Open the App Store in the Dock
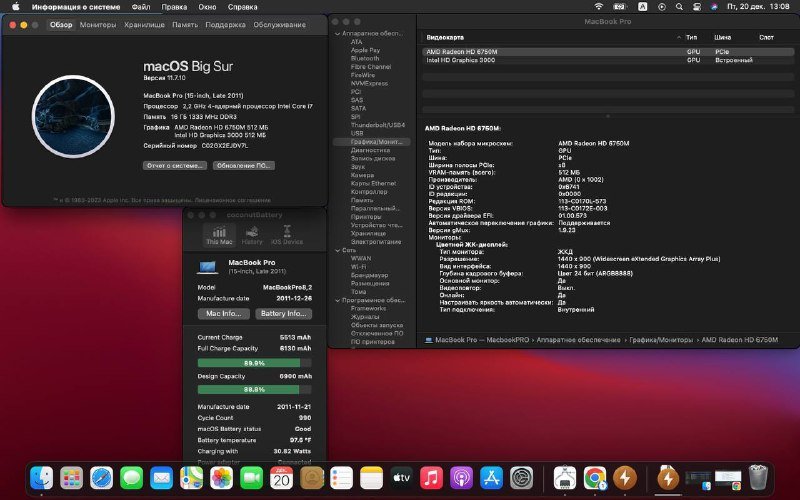The width and height of the screenshot is (800, 500). 491,478
